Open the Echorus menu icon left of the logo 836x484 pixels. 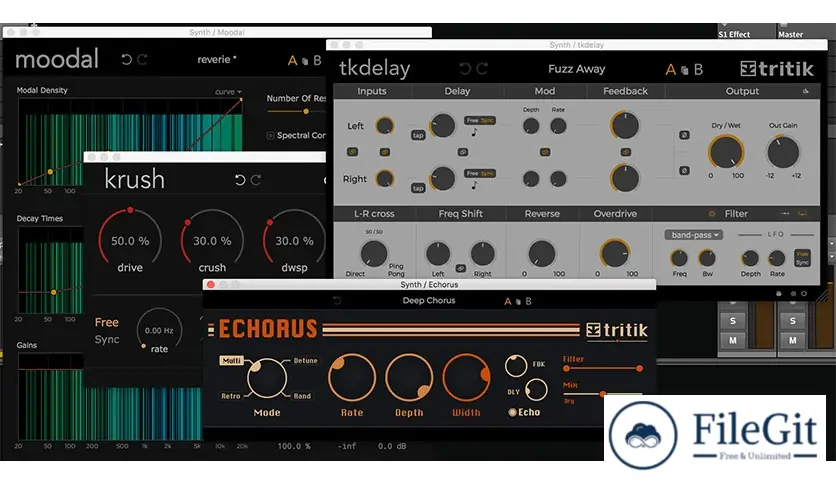(x=211, y=329)
